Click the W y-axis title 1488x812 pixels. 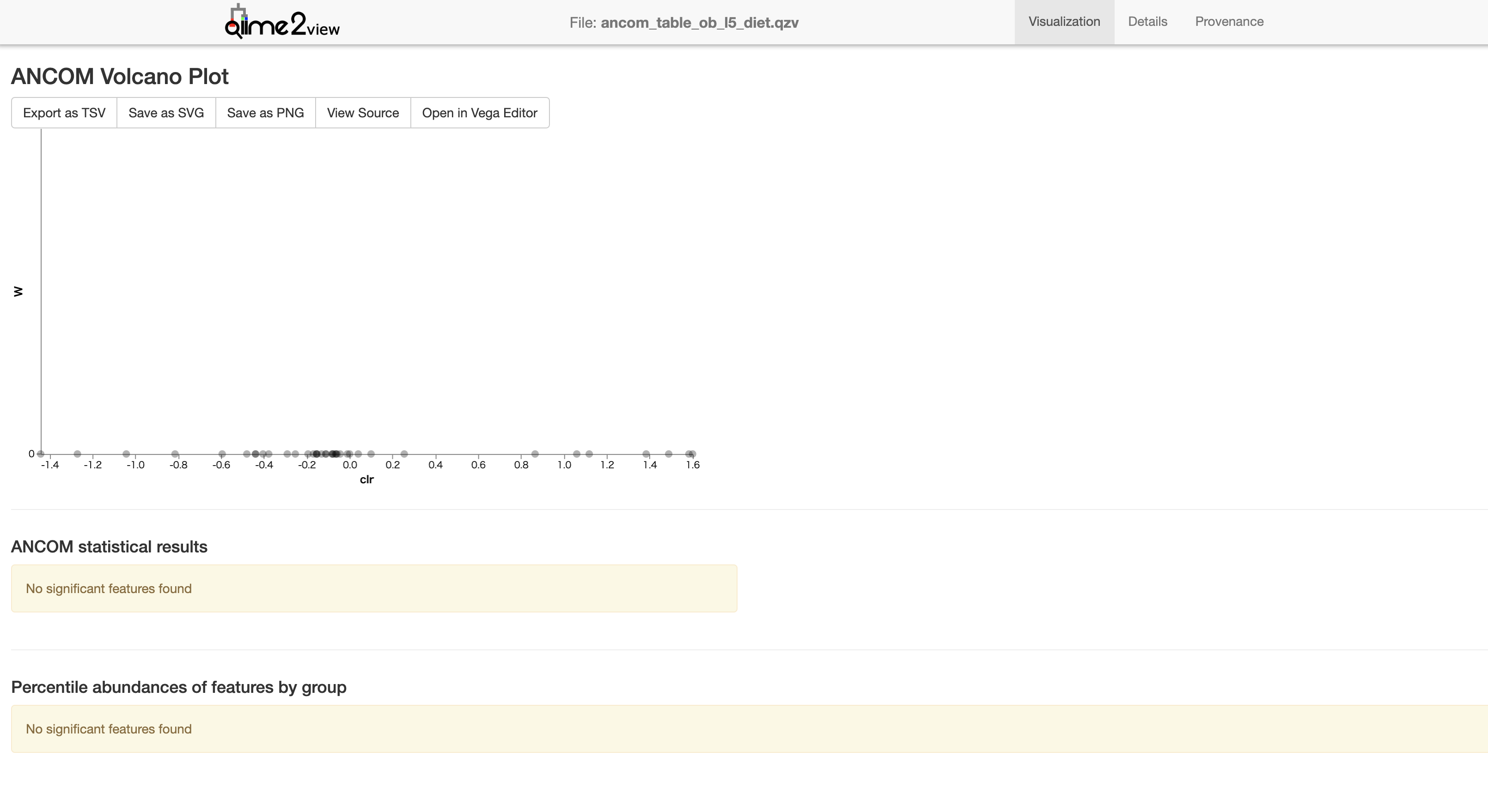[18, 291]
